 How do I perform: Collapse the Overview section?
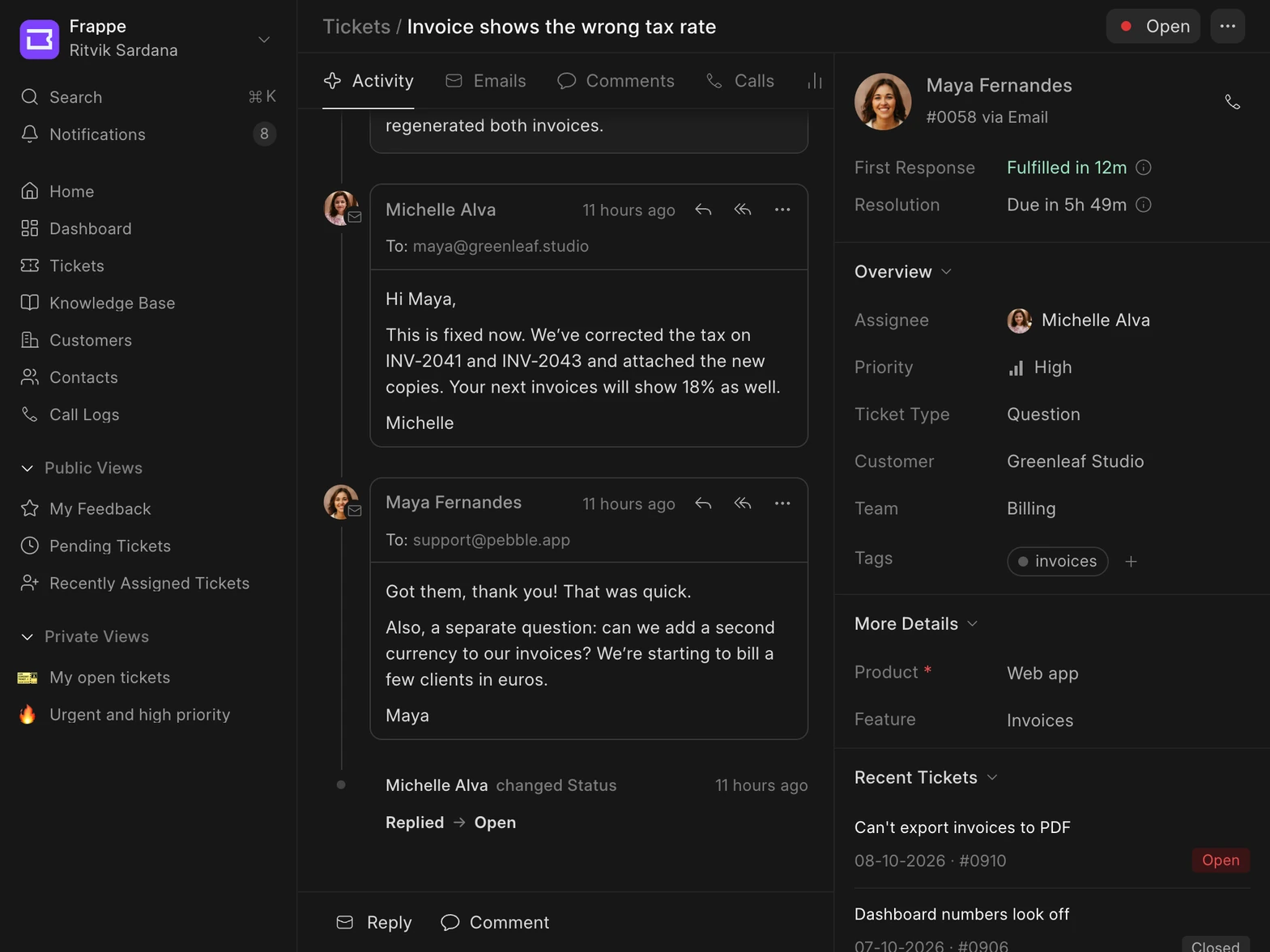[x=903, y=272]
